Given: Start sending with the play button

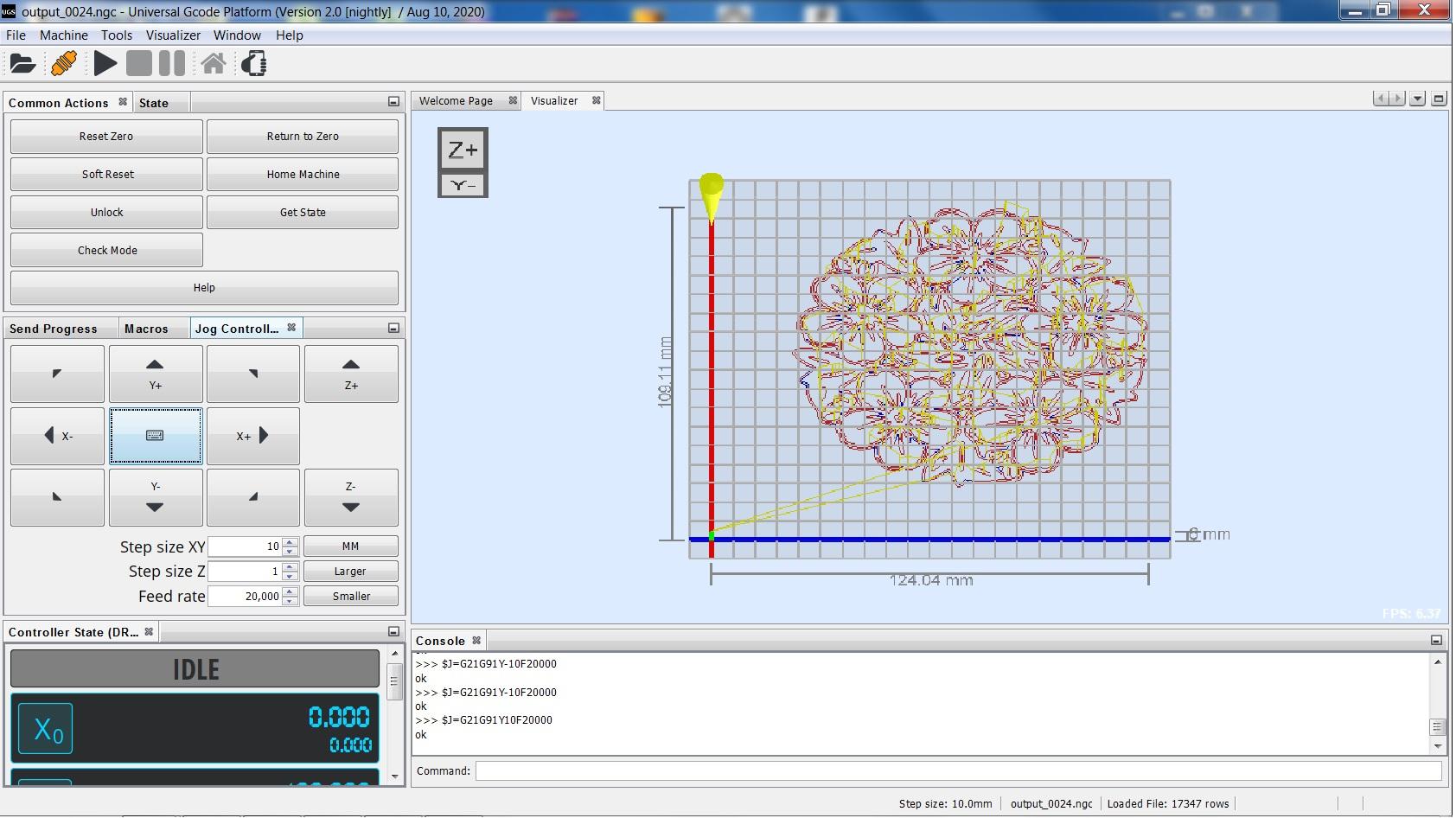Looking at the screenshot, I should (x=105, y=63).
